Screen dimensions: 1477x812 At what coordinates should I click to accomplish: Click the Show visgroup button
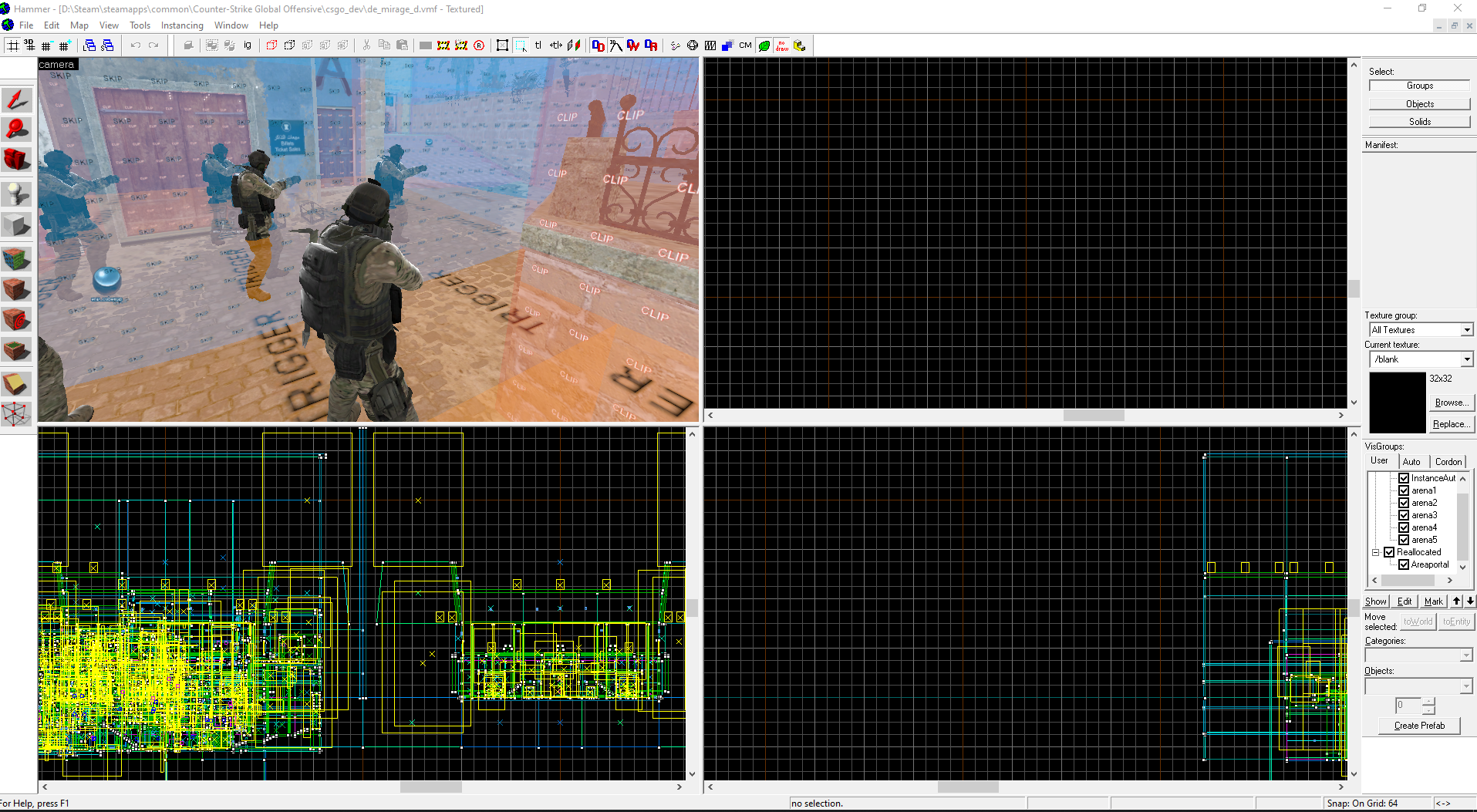(x=1375, y=601)
